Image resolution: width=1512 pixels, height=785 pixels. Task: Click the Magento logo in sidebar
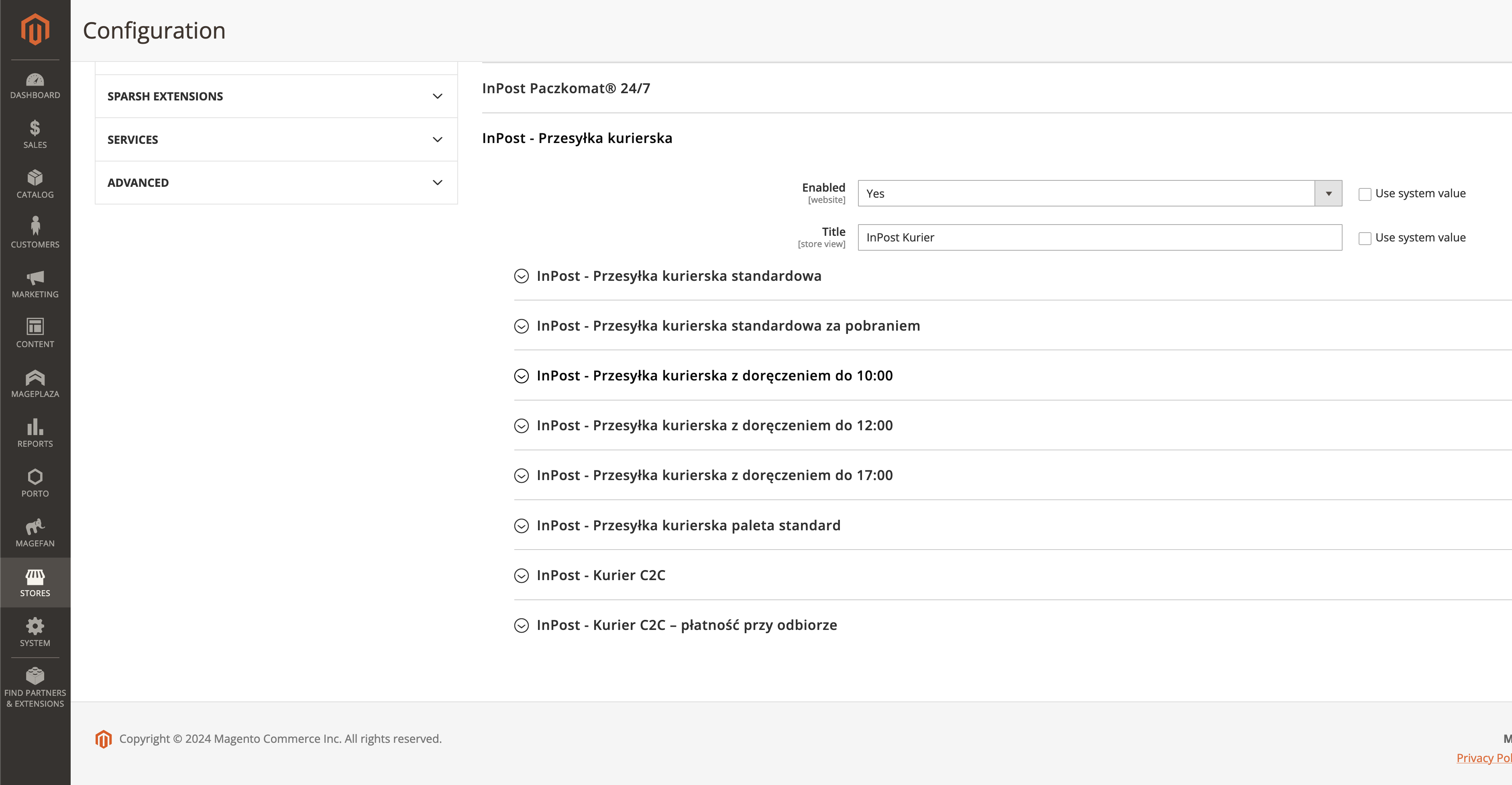click(x=35, y=29)
